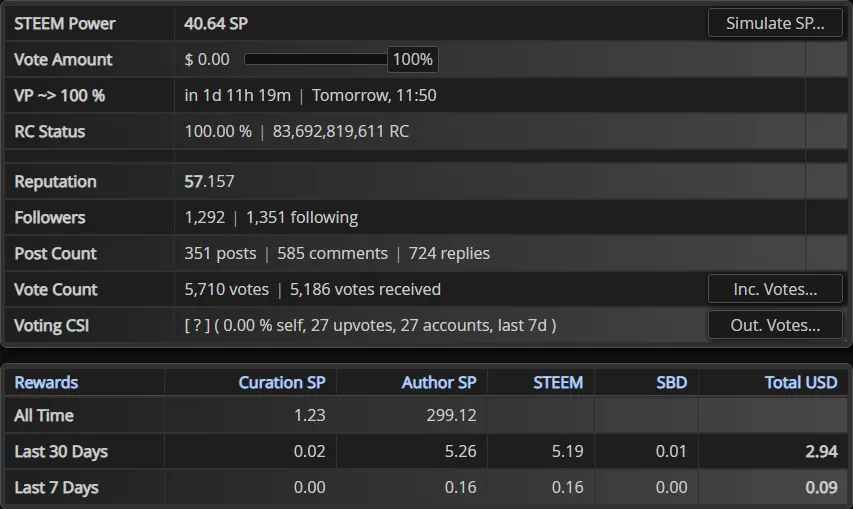The height and width of the screenshot is (509, 853).
Task: Click the SBD column header
Action: point(672,382)
